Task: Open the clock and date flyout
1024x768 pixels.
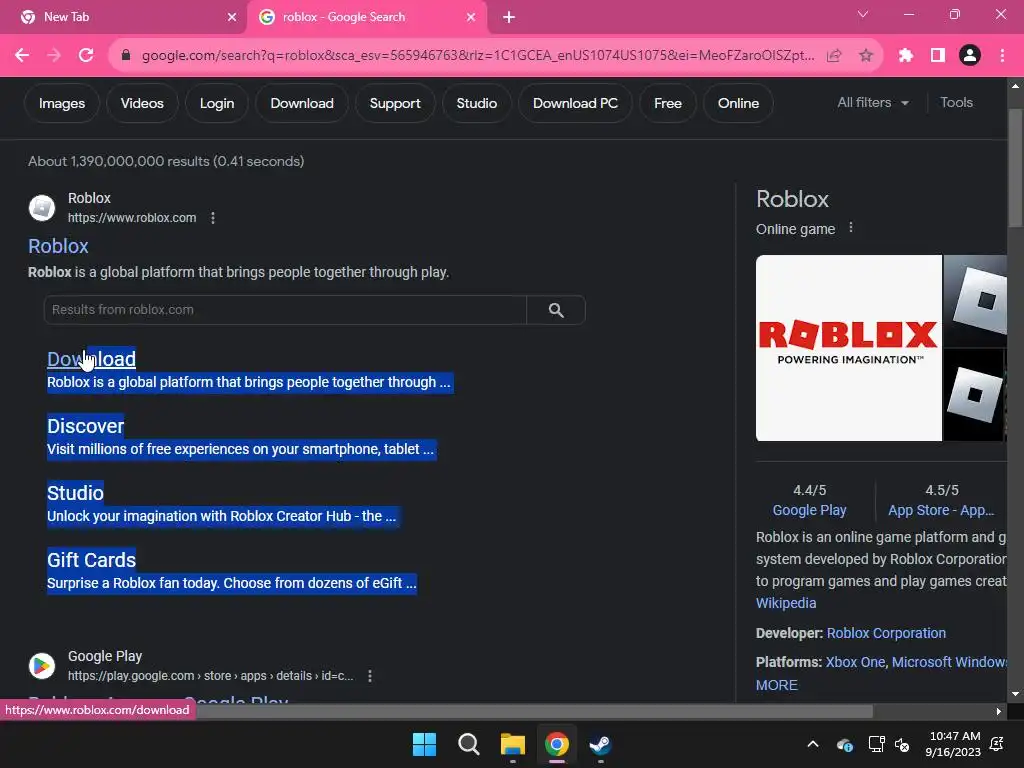Action: [x=953, y=744]
